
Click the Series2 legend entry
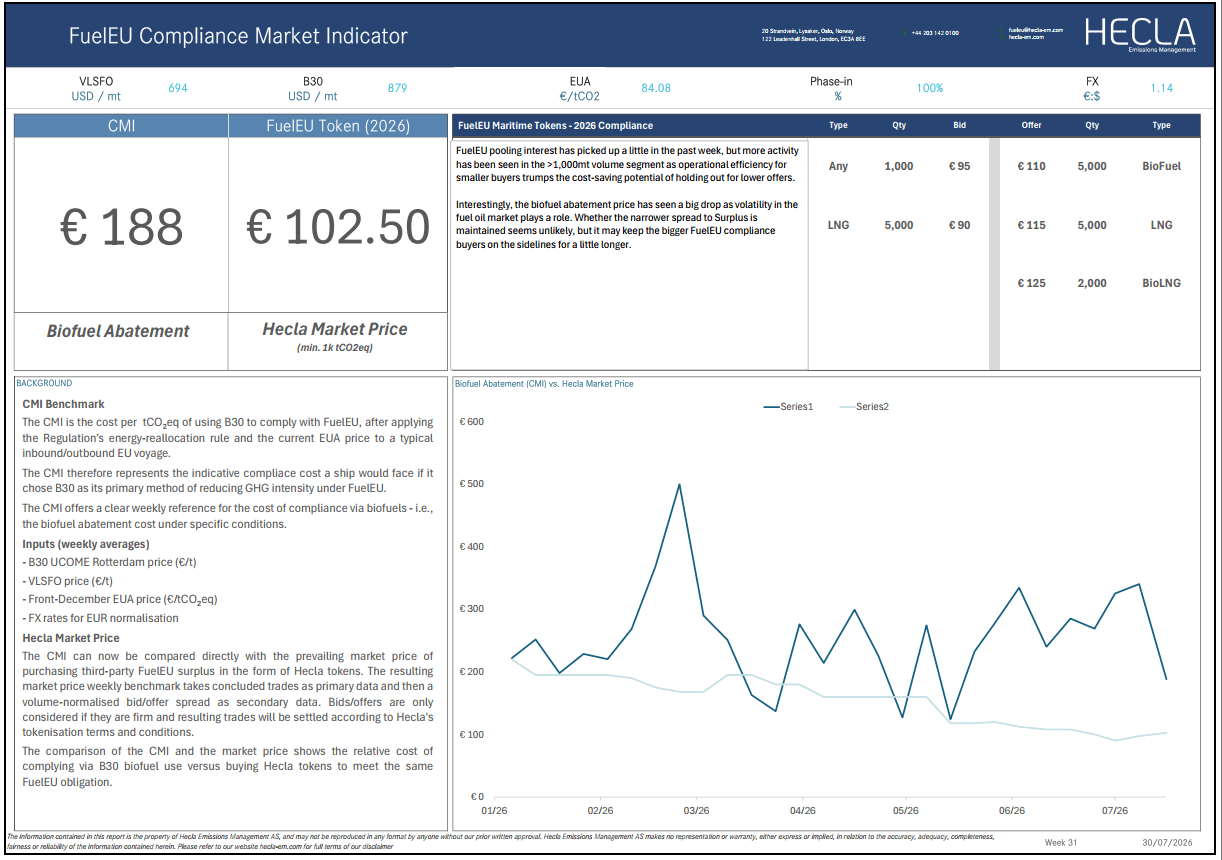pyautogui.click(x=864, y=407)
